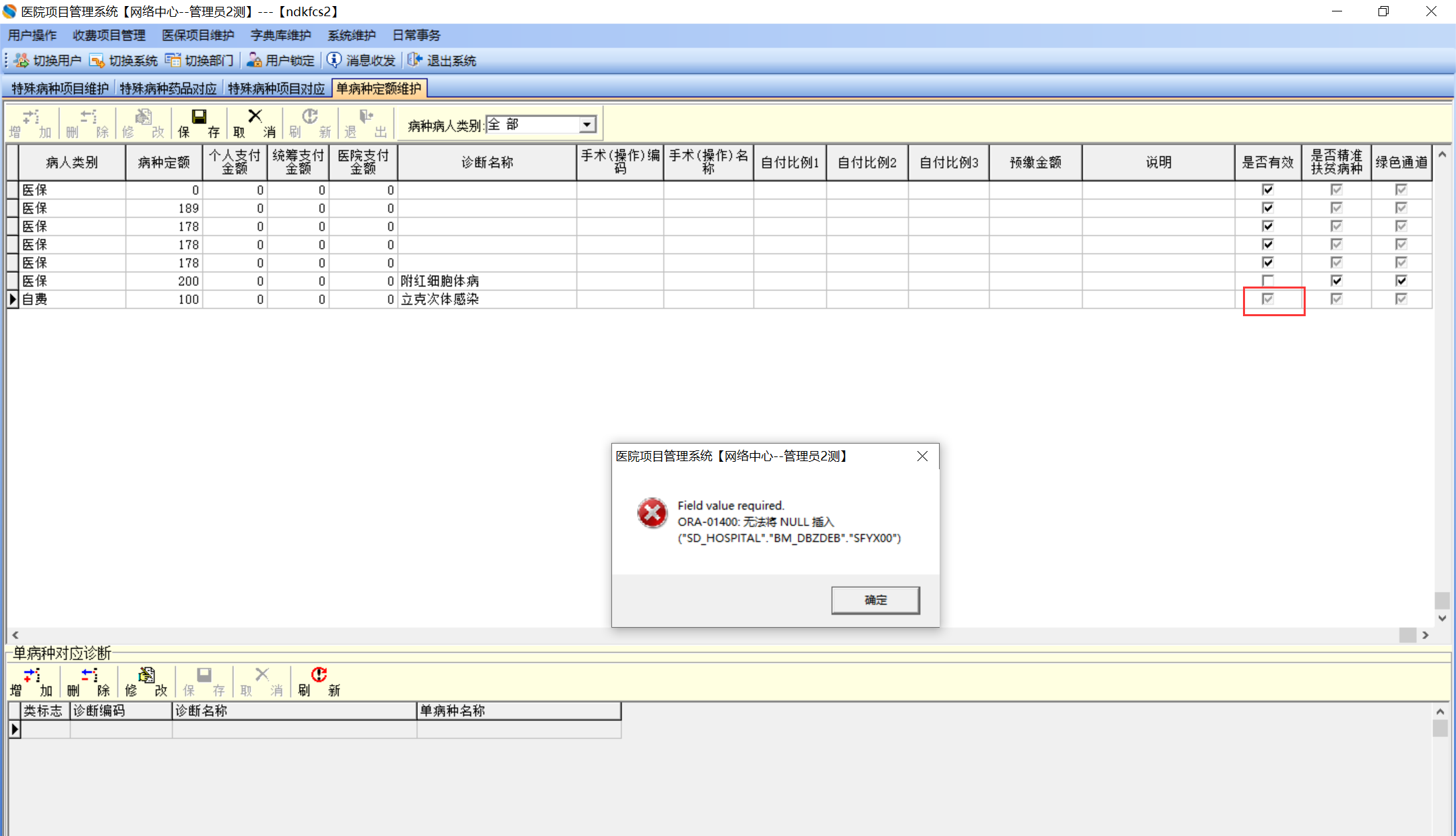This screenshot has width=1456, height=836.
Task: Toggle 是否有效 checkbox in first 医保 row
Action: pyautogui.click(x=1268, y=190)
